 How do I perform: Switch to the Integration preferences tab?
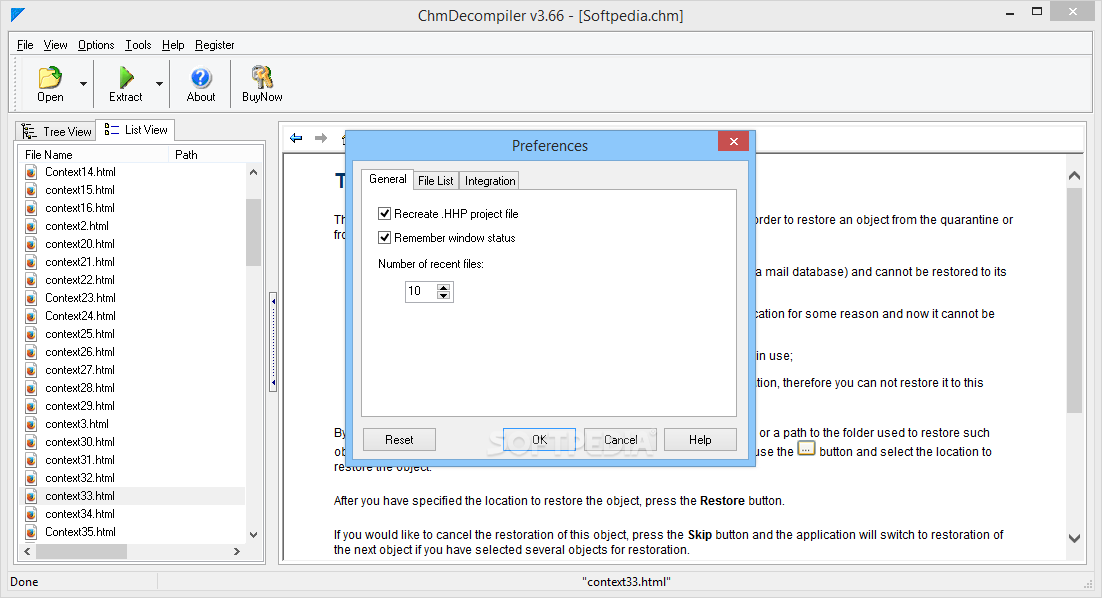click(490, 181)
